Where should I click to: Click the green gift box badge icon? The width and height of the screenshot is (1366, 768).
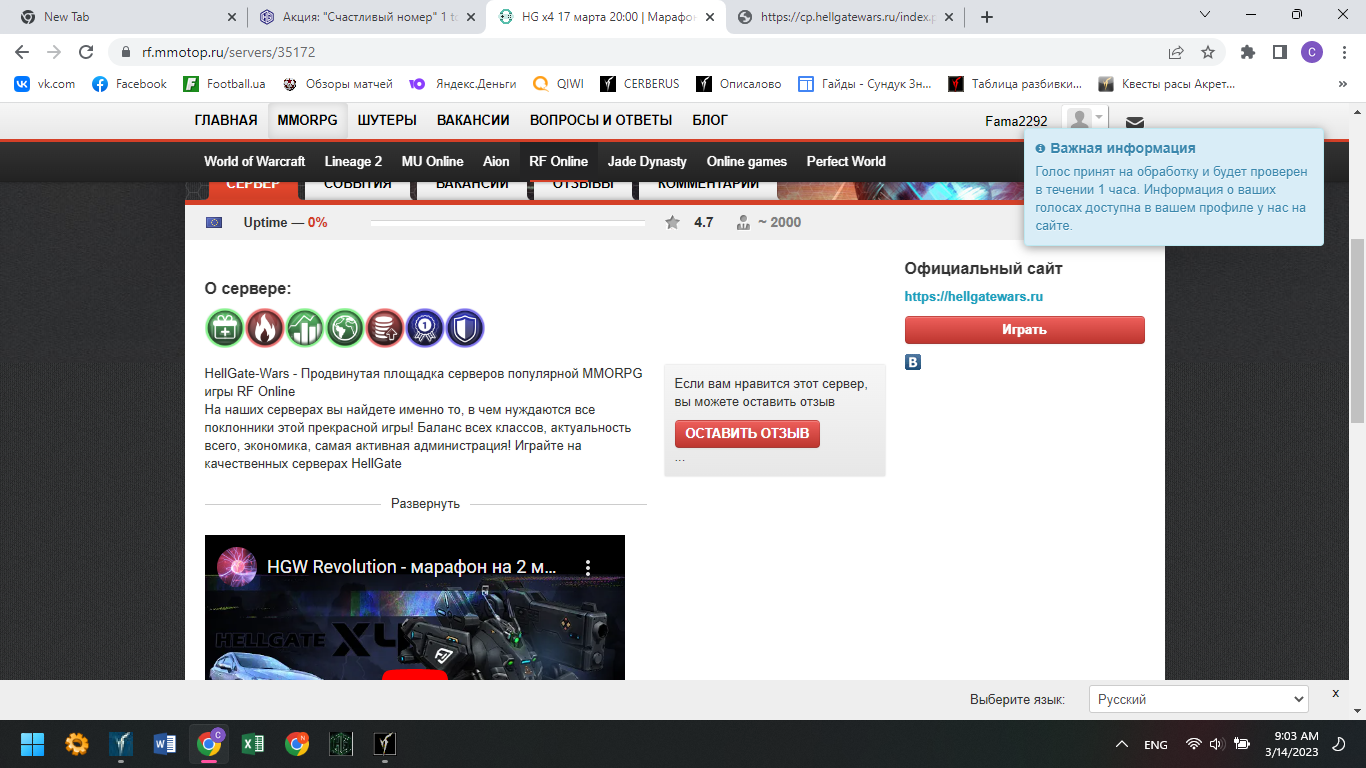[225, 328]
